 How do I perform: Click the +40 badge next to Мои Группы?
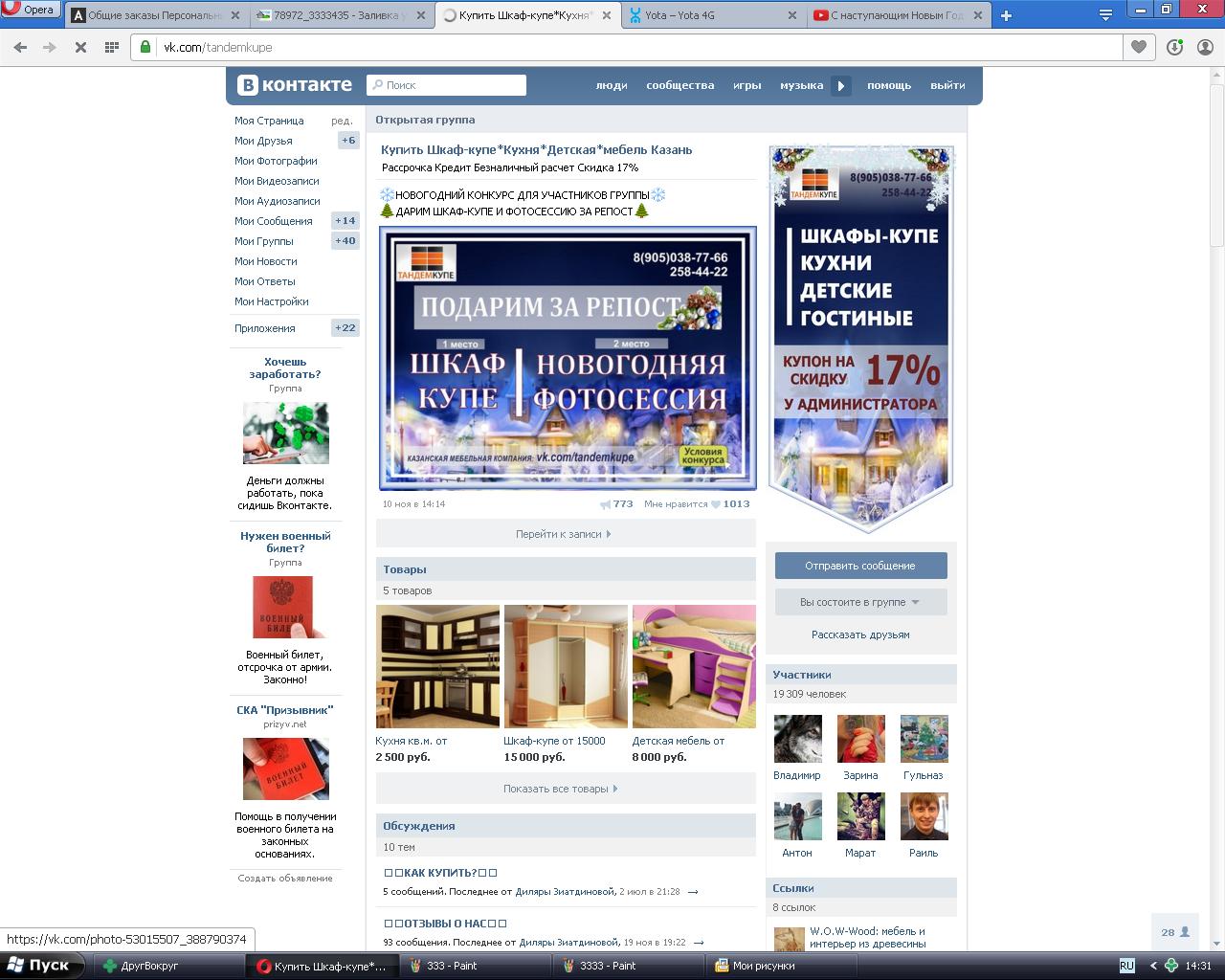345,241
